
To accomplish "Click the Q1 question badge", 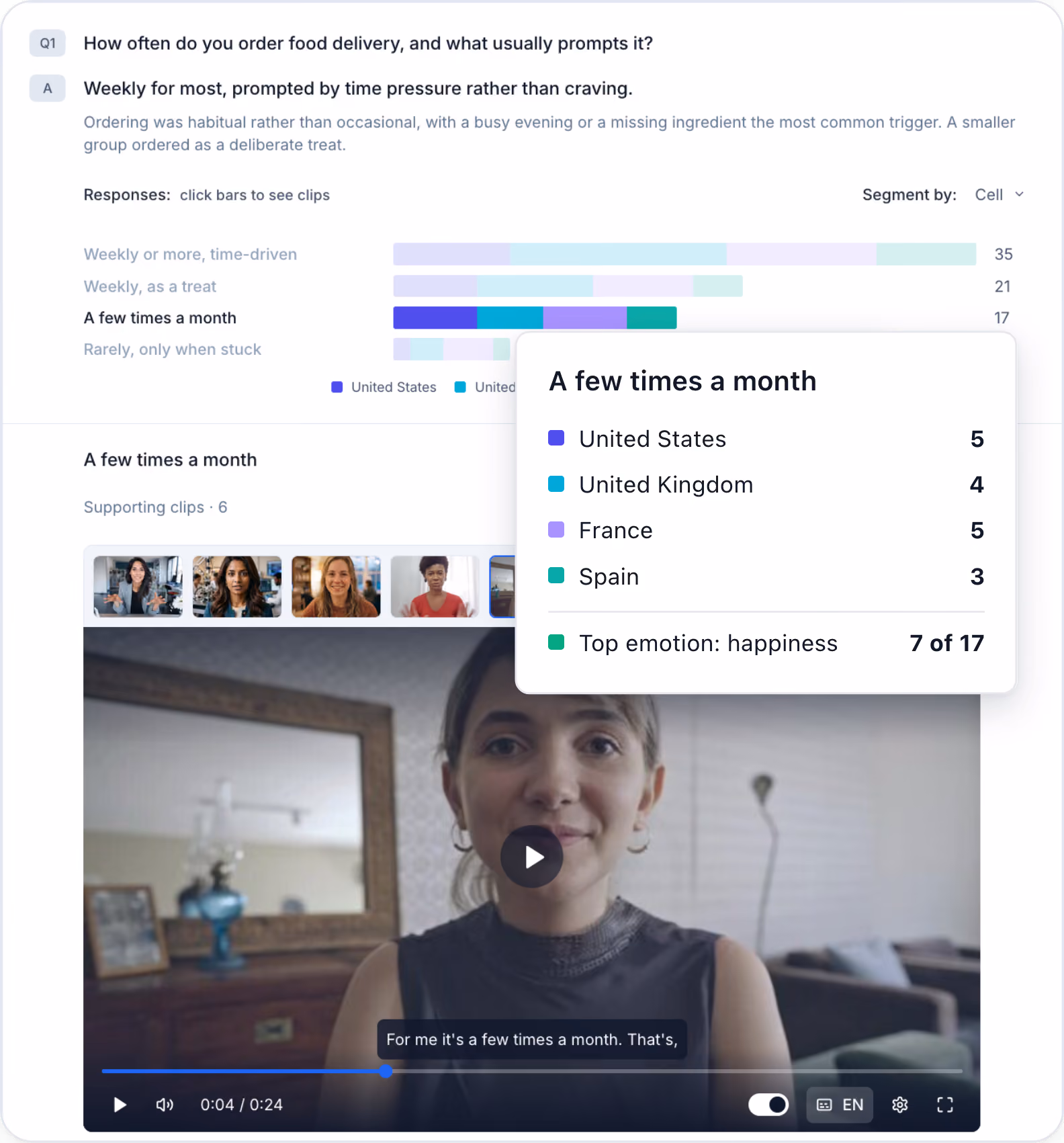I will pyautogui.click(x=48, y=44).
